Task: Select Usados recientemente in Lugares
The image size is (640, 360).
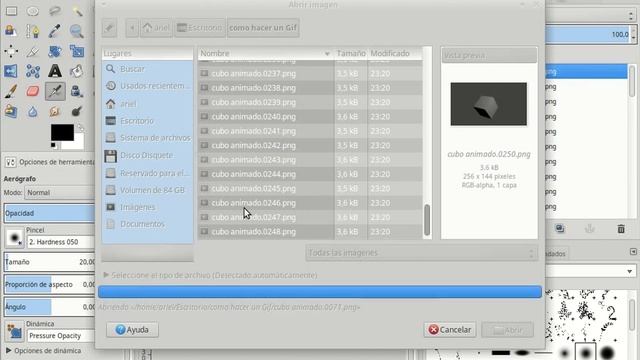Action: pos(147,86)
